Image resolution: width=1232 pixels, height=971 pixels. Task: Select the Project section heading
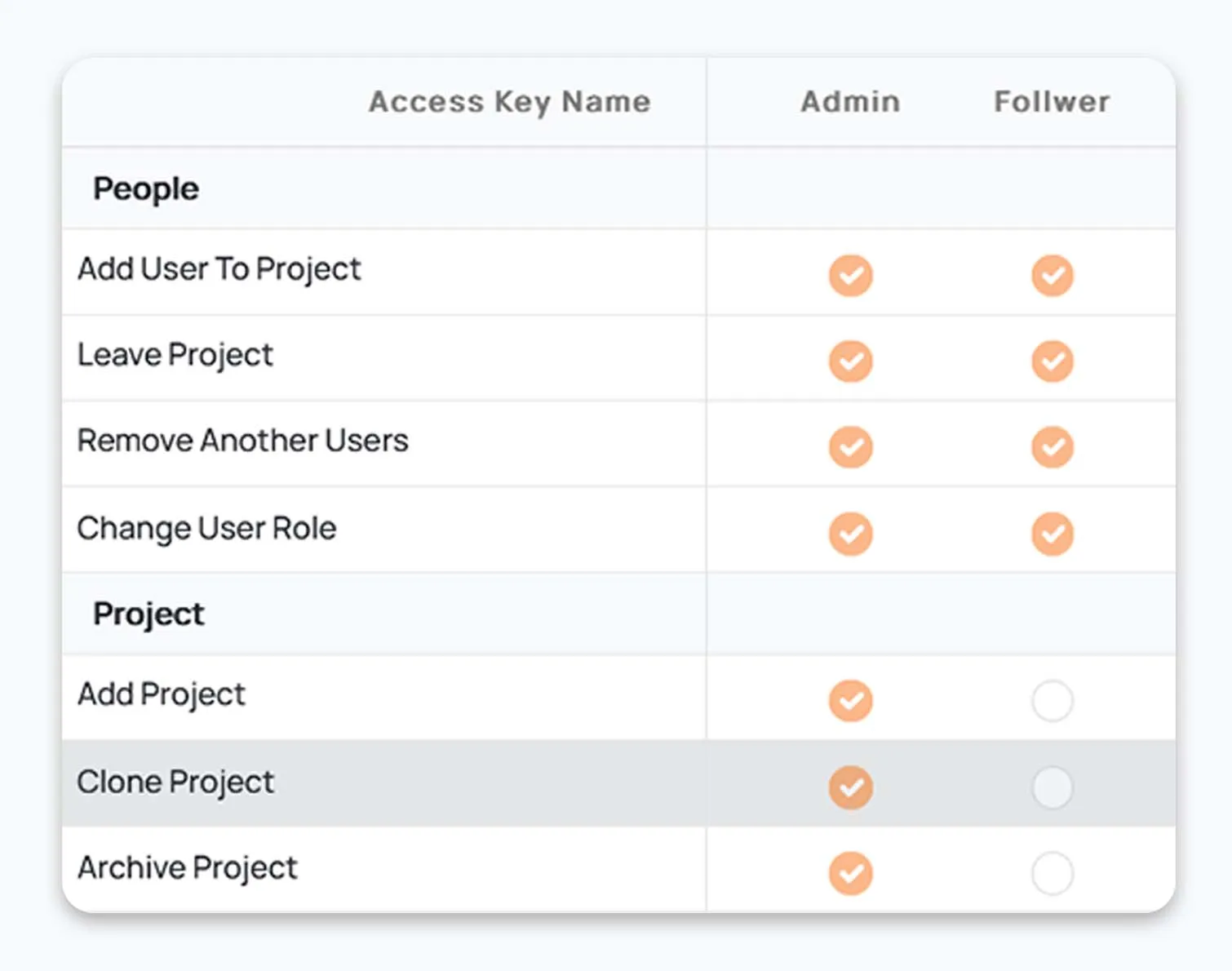click(x=148, y=615)
